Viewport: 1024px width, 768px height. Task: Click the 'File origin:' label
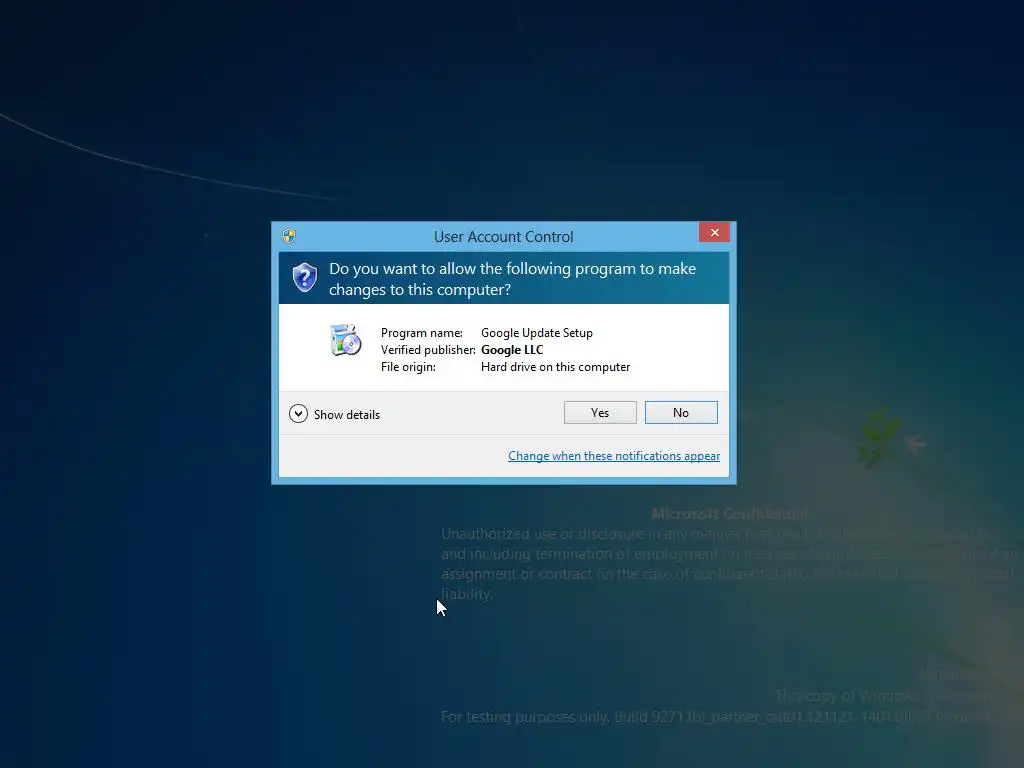click(x=408, y=367)
